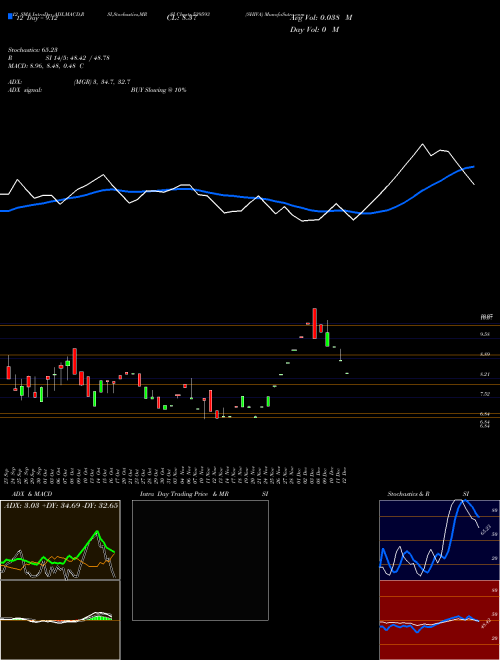Viewport: 500px width, 660px height.
Task: Click the red RSI chart panel
Action: (439, 620)
